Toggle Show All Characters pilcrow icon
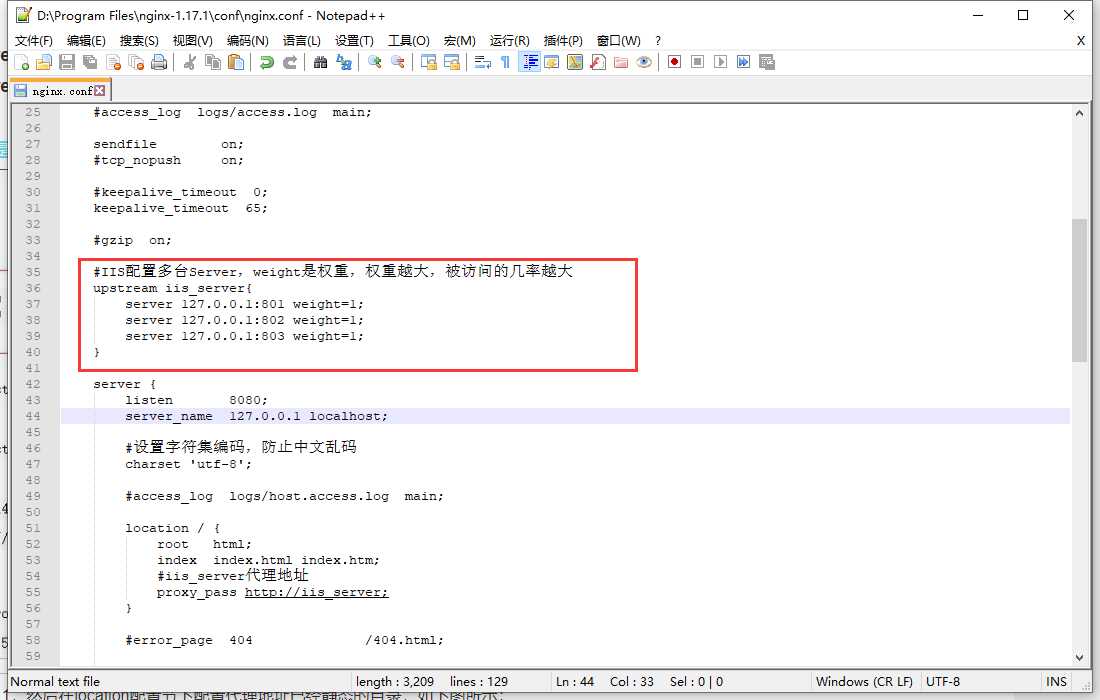Image resolution: width=1100 pixels, height=700 pixels. tap(505, 62)
